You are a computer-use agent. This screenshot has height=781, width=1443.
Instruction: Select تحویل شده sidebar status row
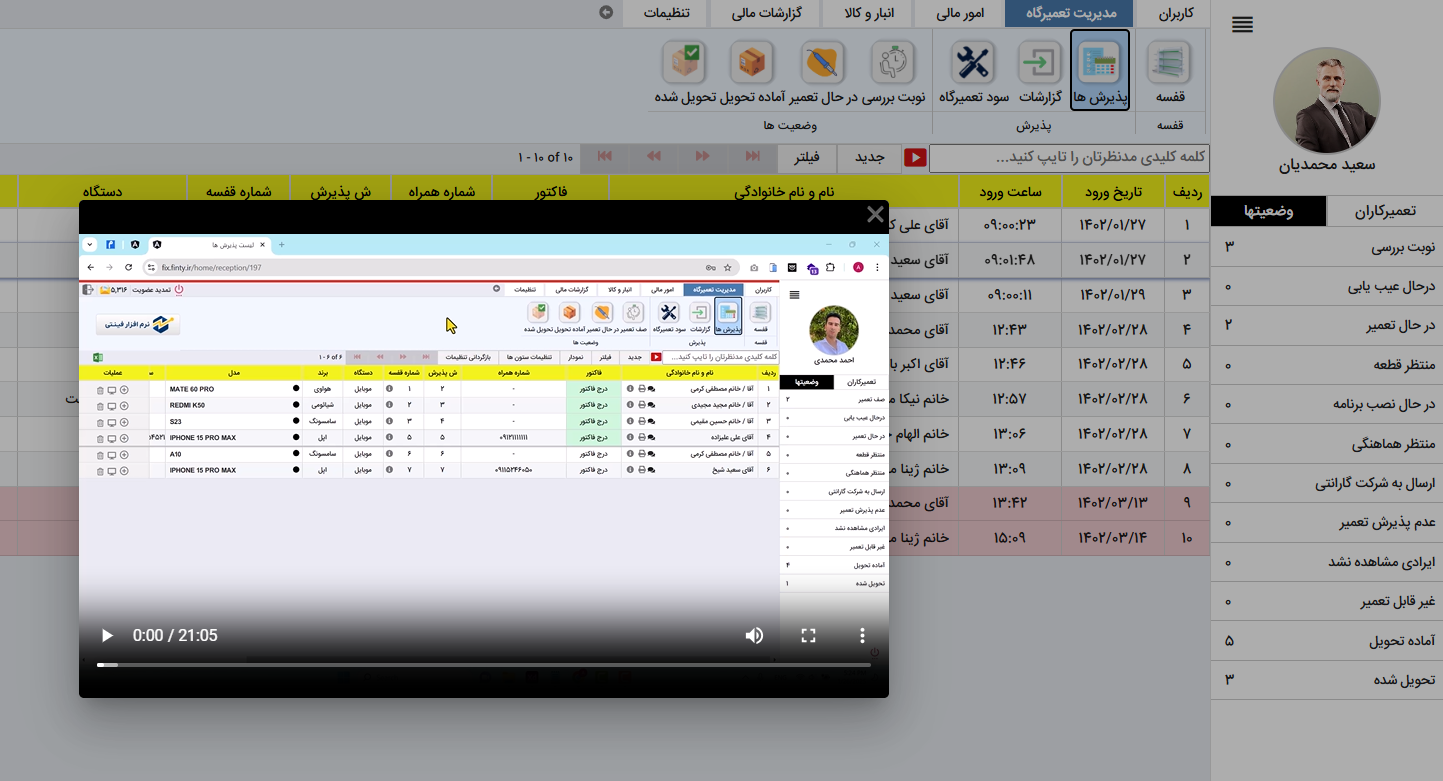coord(1327,680)
